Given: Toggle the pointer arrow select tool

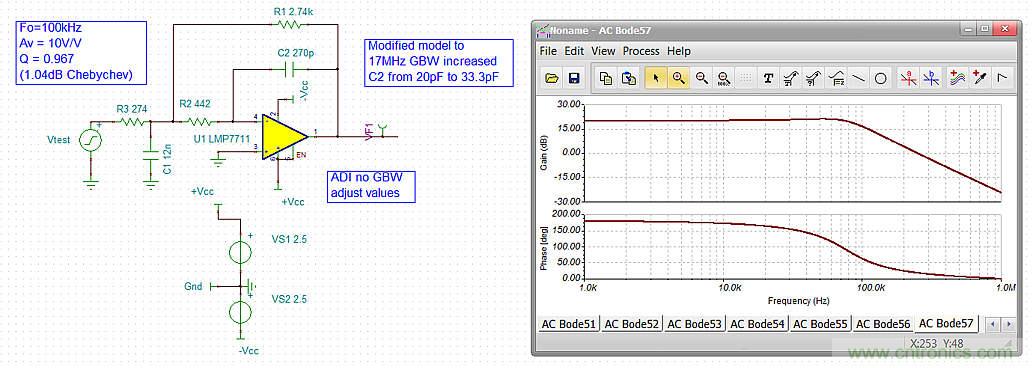Looking at the screenshot, I should [x=656, y=78].
